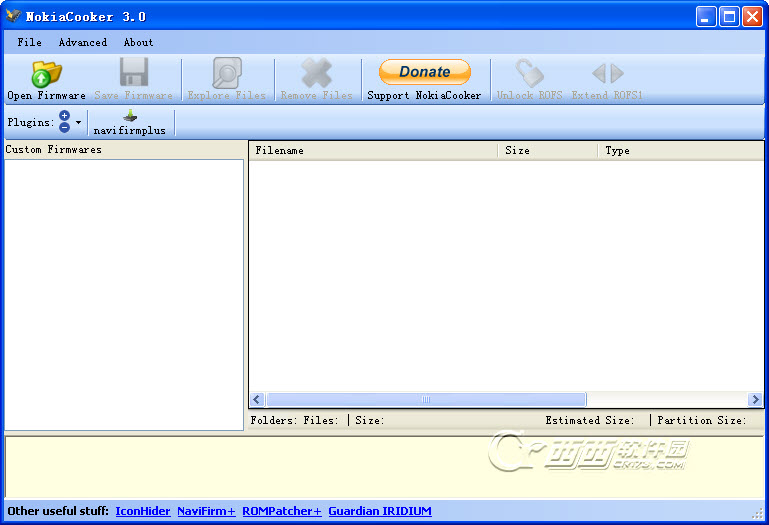Expand the Plugins dropdown arrow

pyautogui.click(x=79, y=123)
